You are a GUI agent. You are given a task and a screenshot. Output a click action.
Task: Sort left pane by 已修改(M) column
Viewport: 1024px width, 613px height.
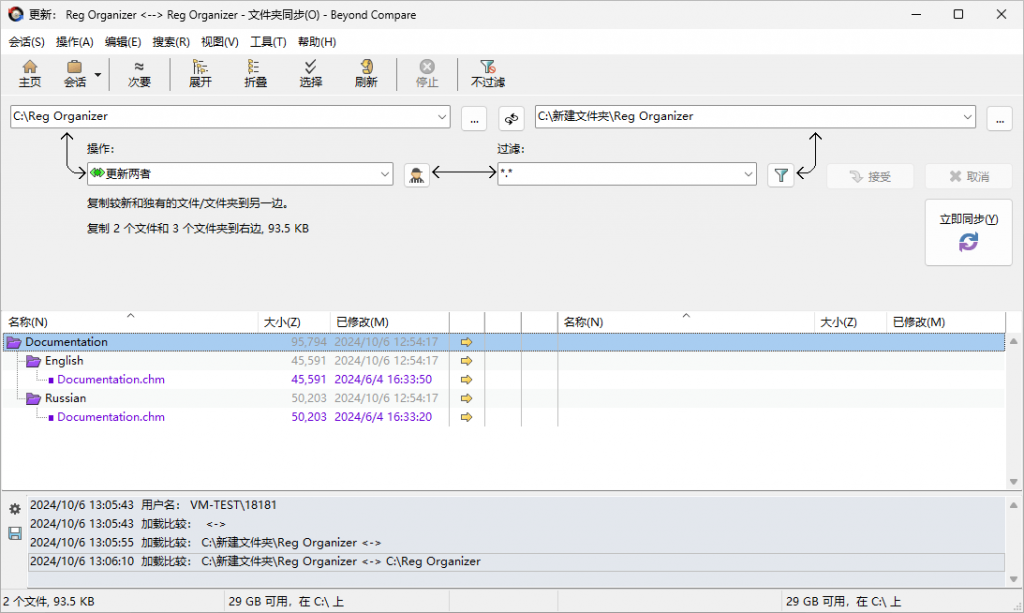(390, 322)
